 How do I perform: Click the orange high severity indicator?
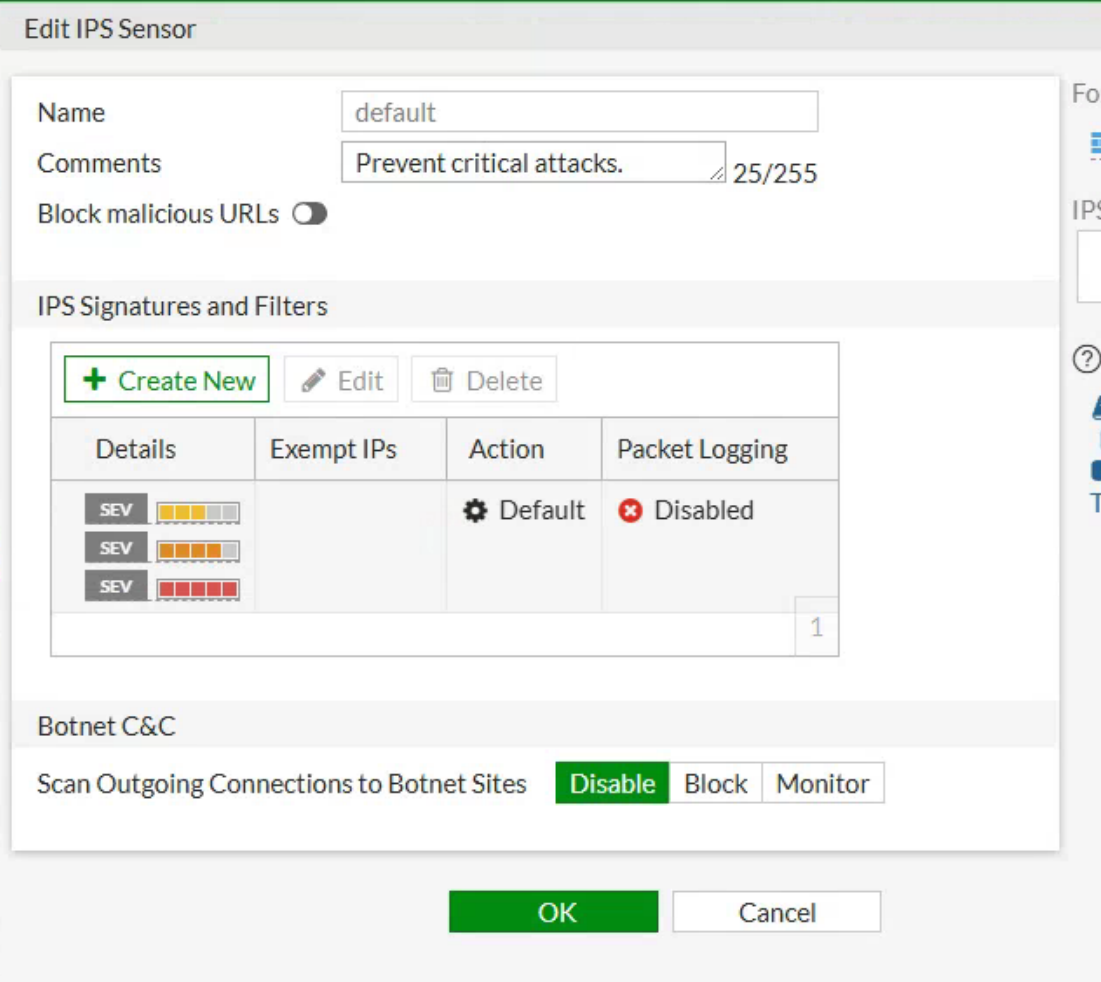click(198, 550)
